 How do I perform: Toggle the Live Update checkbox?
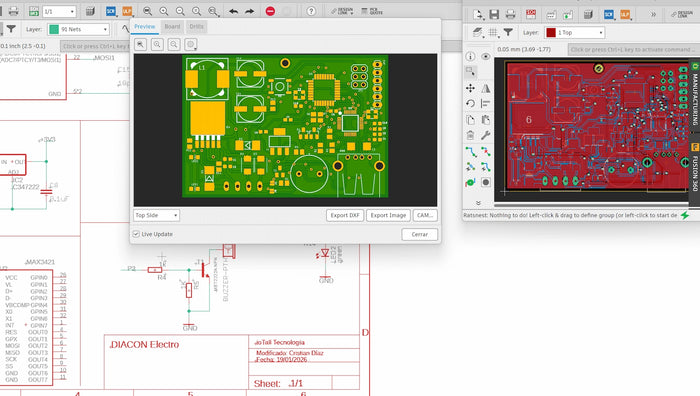click(136, 234)
